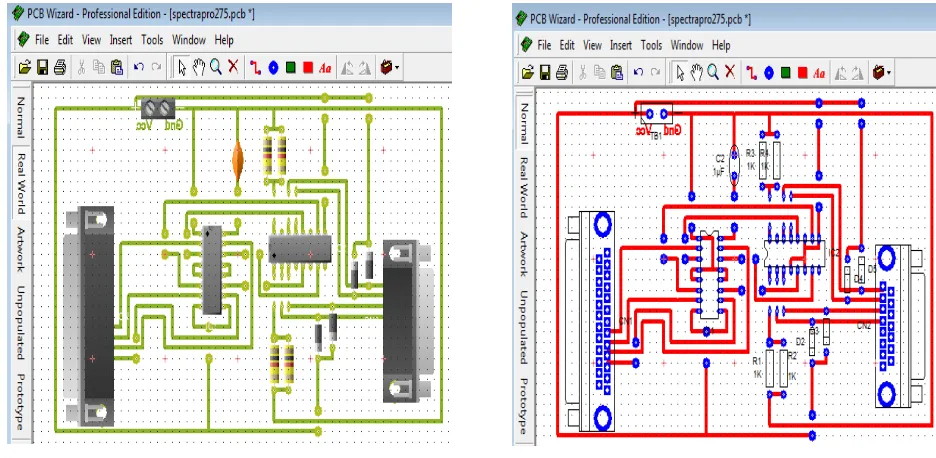Red X delete tool in left window
936x458 pixels.
(x=233, y=67)
